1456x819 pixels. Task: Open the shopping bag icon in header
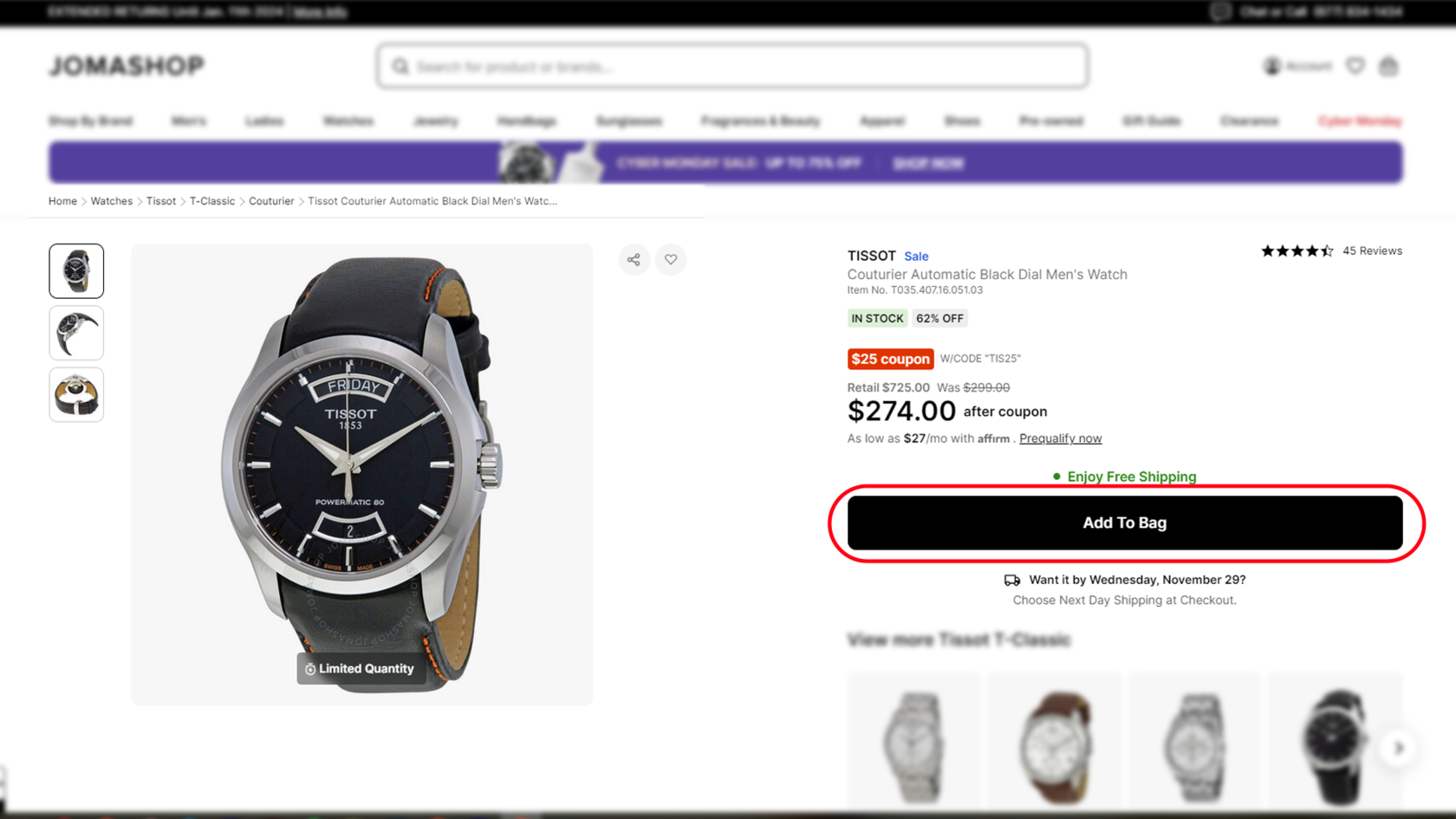[x=1388, y=66]
